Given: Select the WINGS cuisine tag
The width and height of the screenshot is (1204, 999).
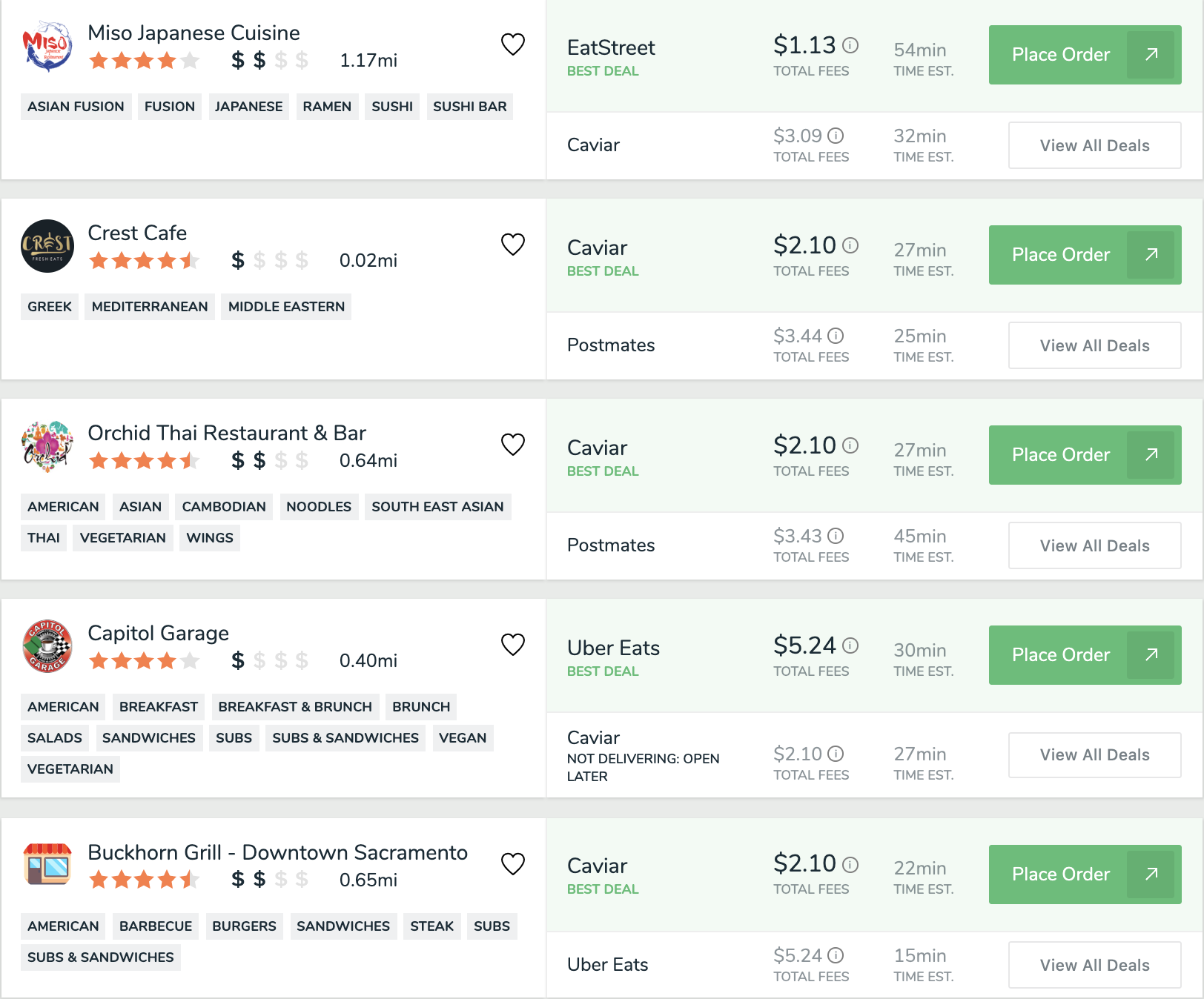Looking at the screenshot, I should coord(210,538).
